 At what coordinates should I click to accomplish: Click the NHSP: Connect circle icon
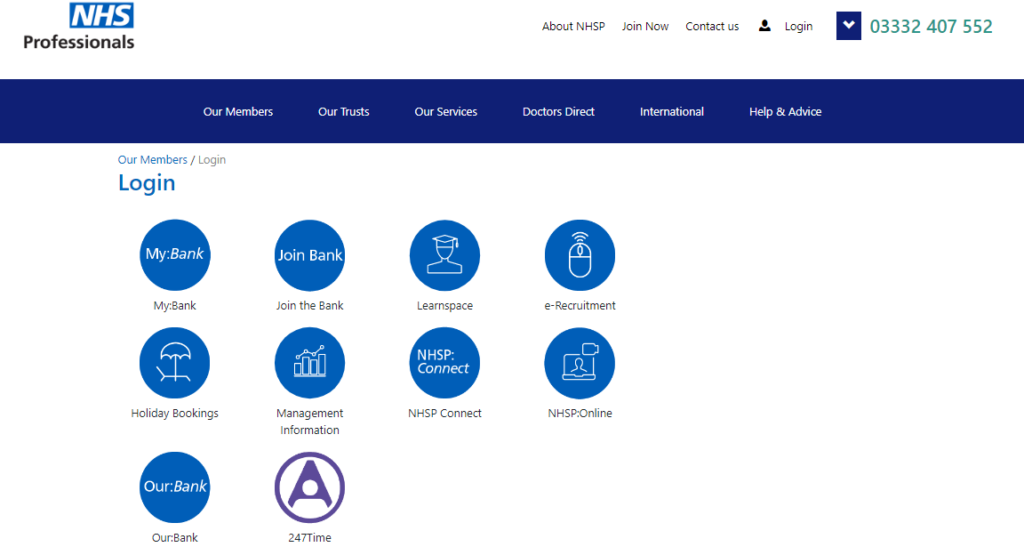coord(445,363)
